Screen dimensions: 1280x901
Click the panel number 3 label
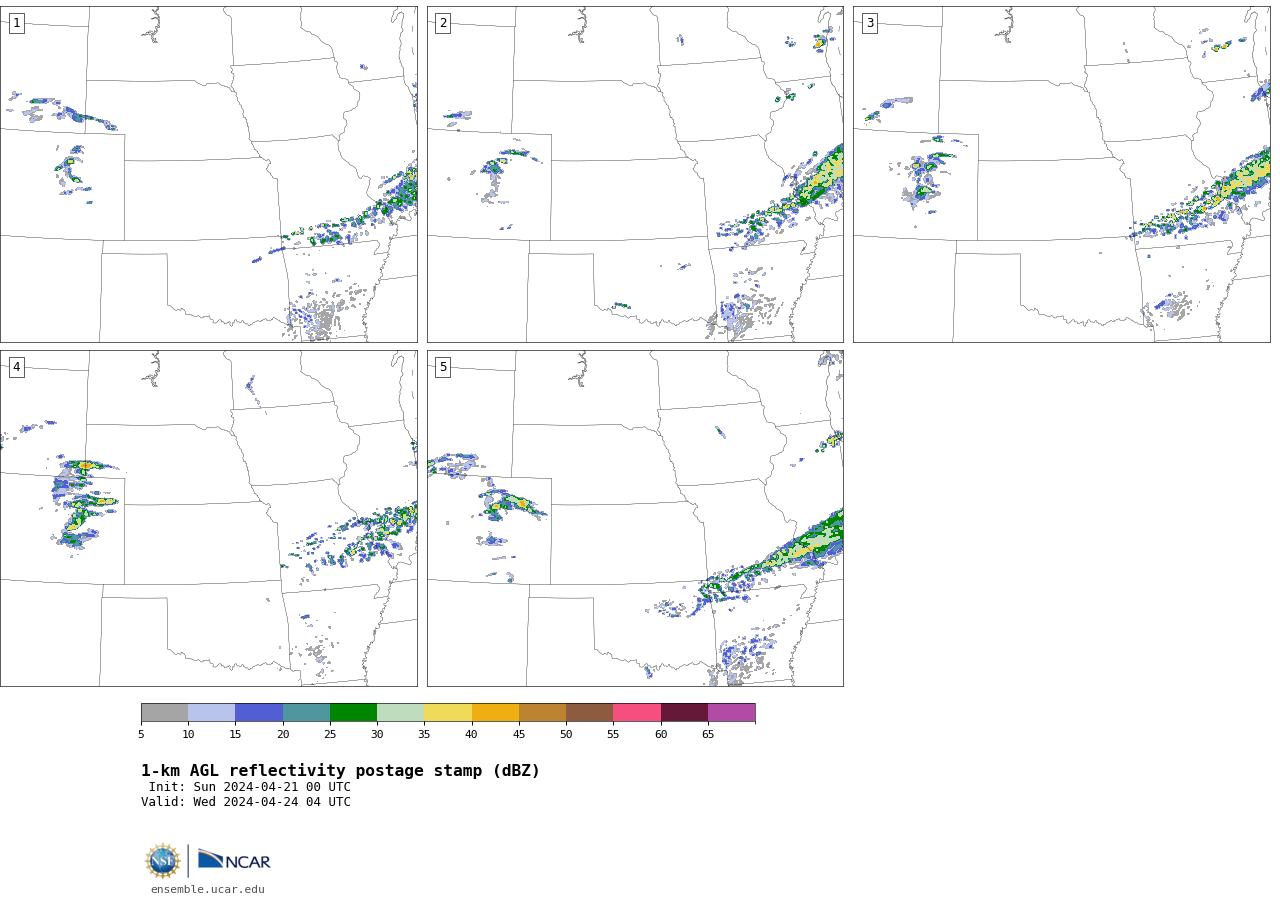click(x=869, y=23)
